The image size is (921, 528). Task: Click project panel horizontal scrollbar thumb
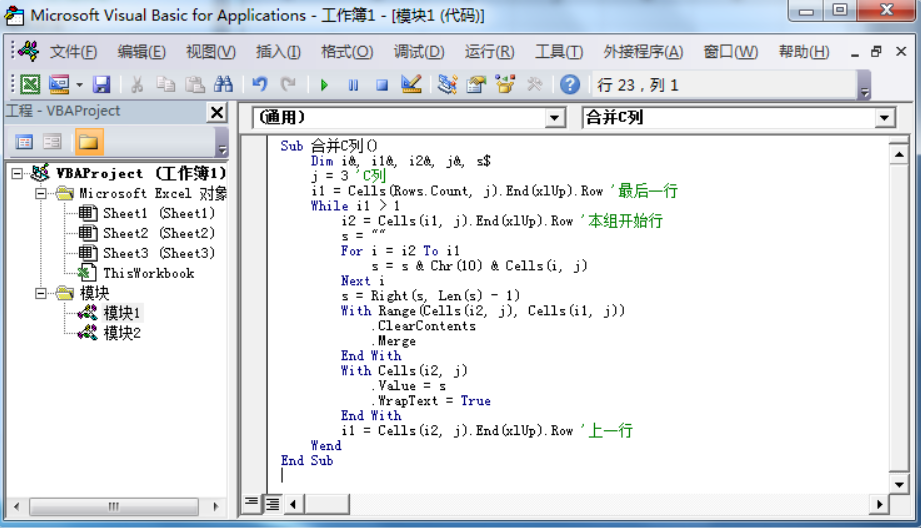113,506
